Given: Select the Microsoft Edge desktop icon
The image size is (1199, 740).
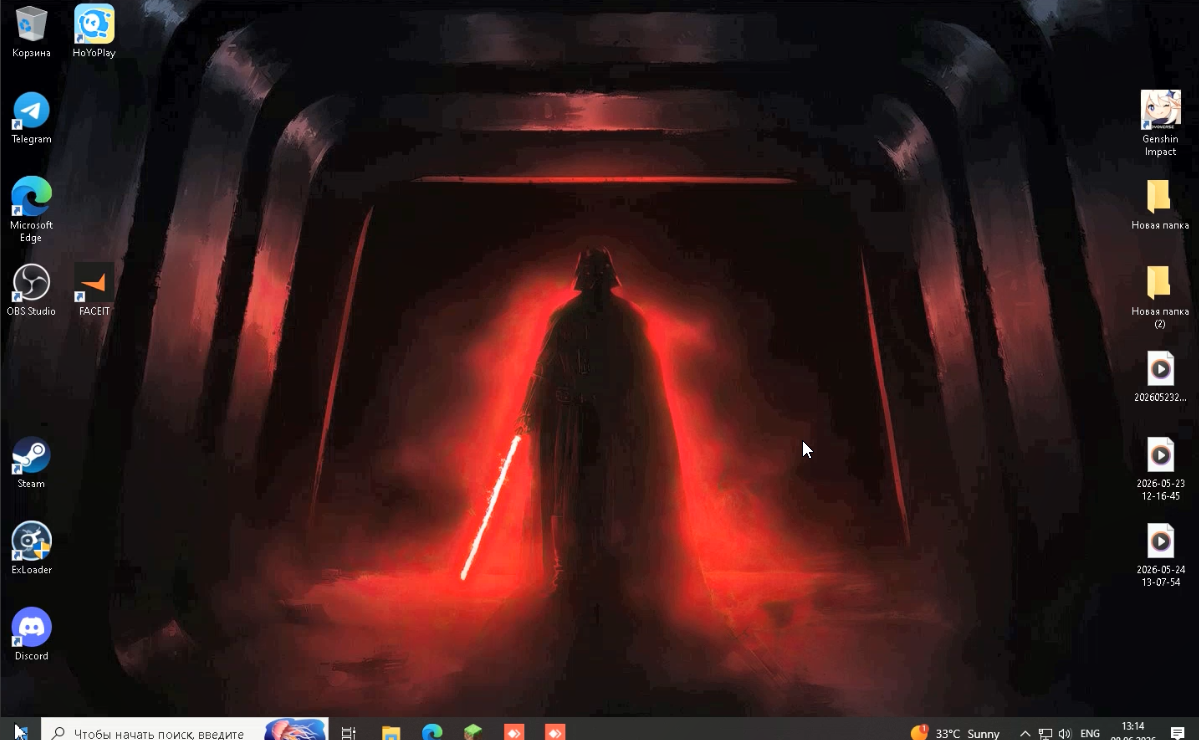Looking at the screenshot, I should (31, 209).
